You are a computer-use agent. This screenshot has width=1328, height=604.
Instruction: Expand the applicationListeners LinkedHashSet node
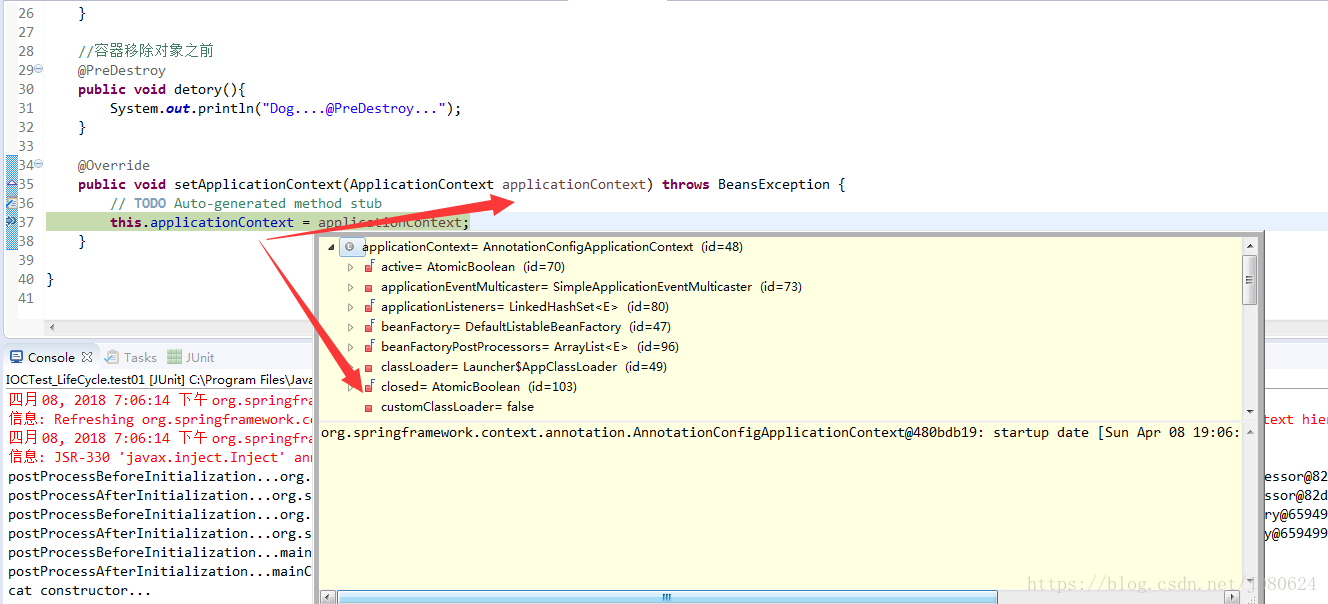(350, 307)
